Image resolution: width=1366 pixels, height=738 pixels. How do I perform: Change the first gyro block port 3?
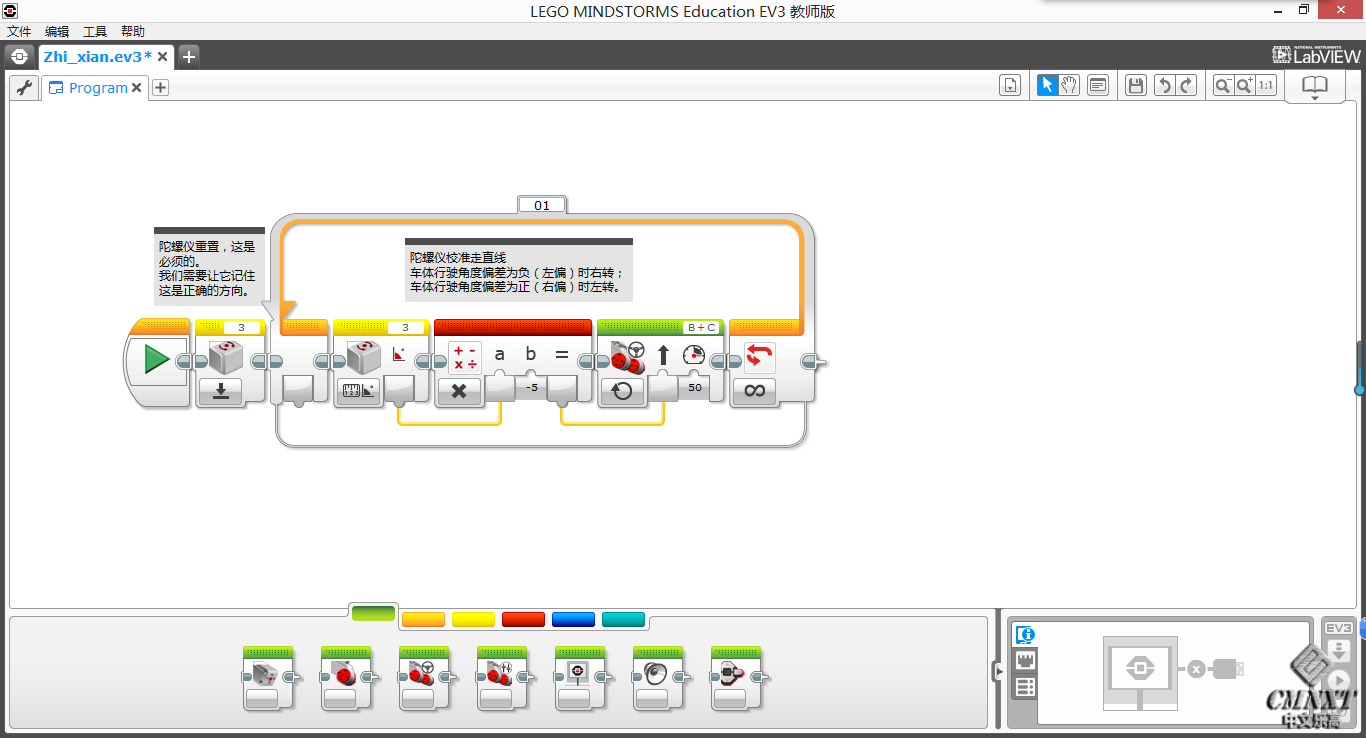point(241,327)
